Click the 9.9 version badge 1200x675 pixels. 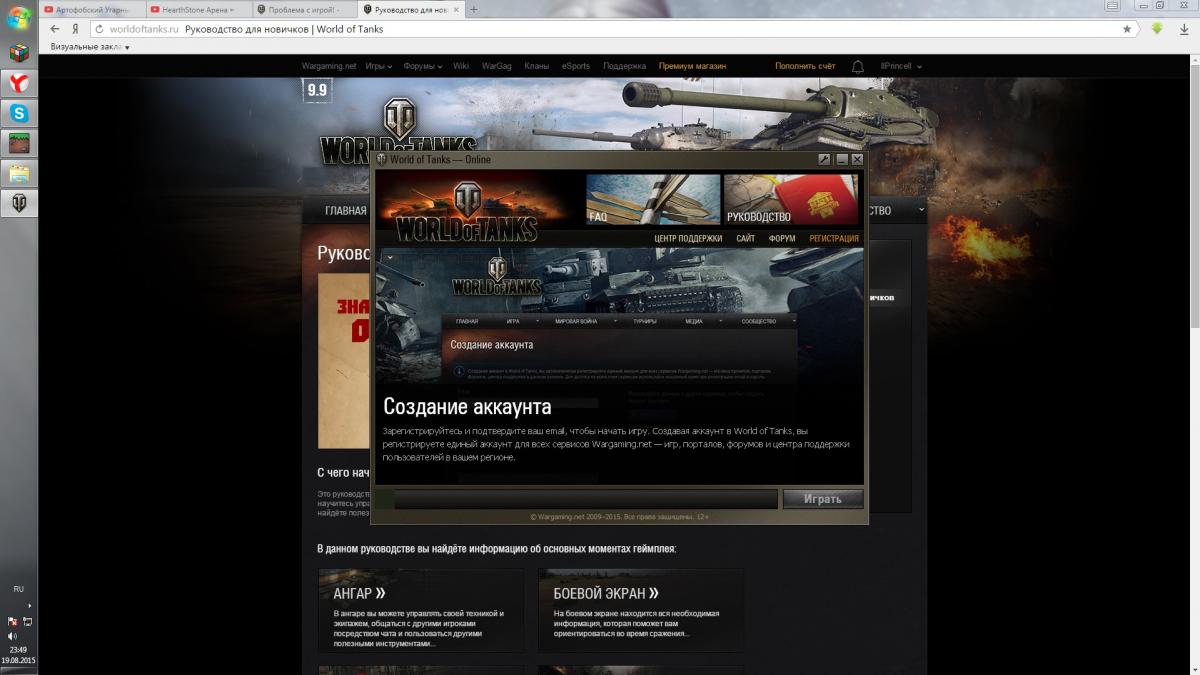click(x=317, y=90)
